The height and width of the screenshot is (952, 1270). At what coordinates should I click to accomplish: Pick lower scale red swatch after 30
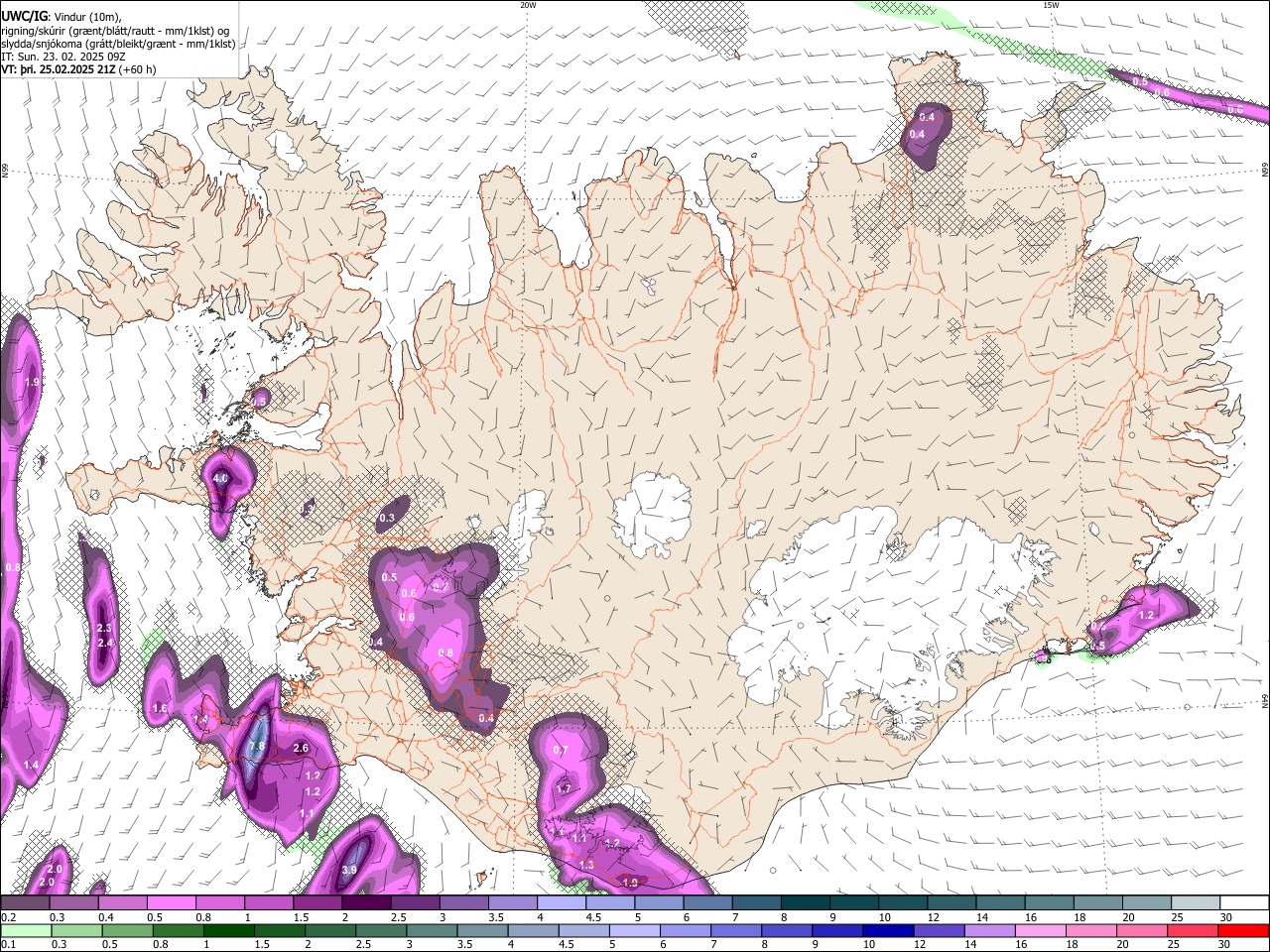[x=1244, y=930]
